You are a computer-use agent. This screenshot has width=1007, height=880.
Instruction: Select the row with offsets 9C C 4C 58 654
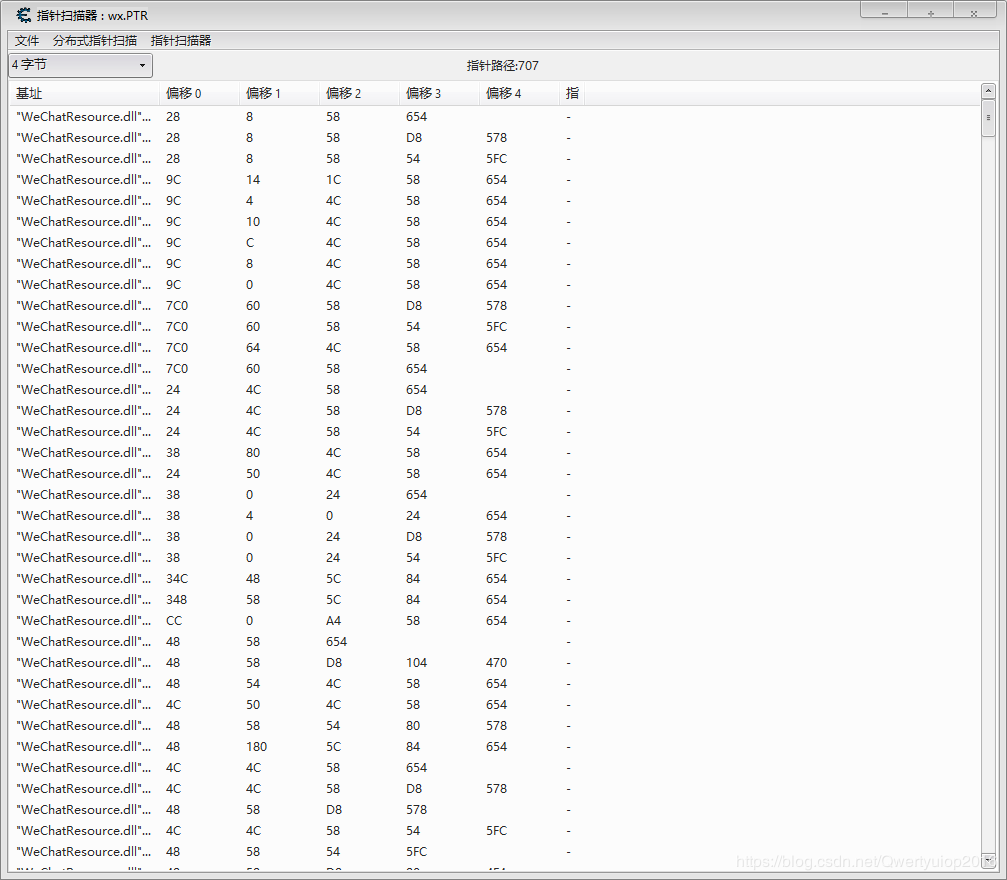pyautogui.click(x=495, y=243)
